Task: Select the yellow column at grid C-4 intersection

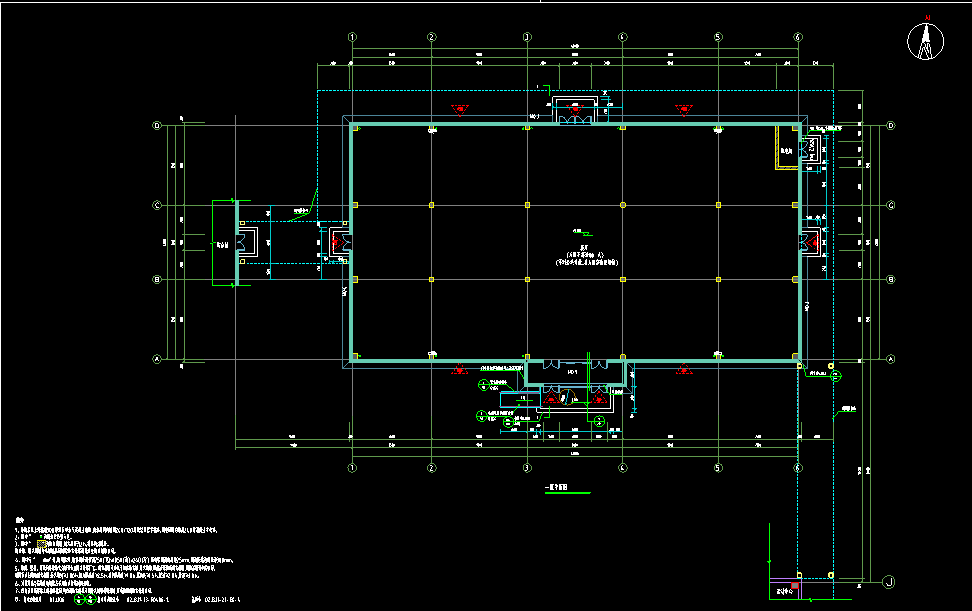Action: 622,205
